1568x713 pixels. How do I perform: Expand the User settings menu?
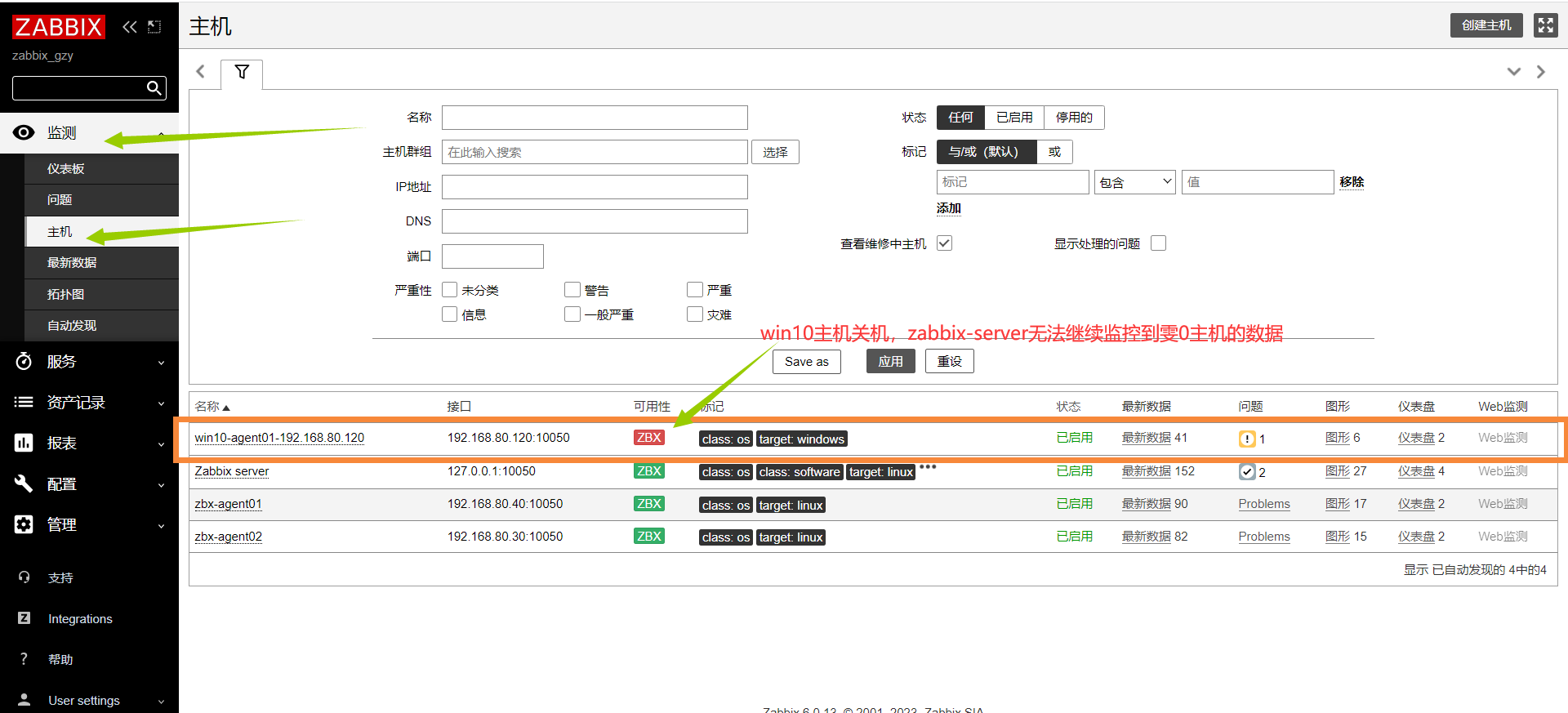[x=161, y=702]
